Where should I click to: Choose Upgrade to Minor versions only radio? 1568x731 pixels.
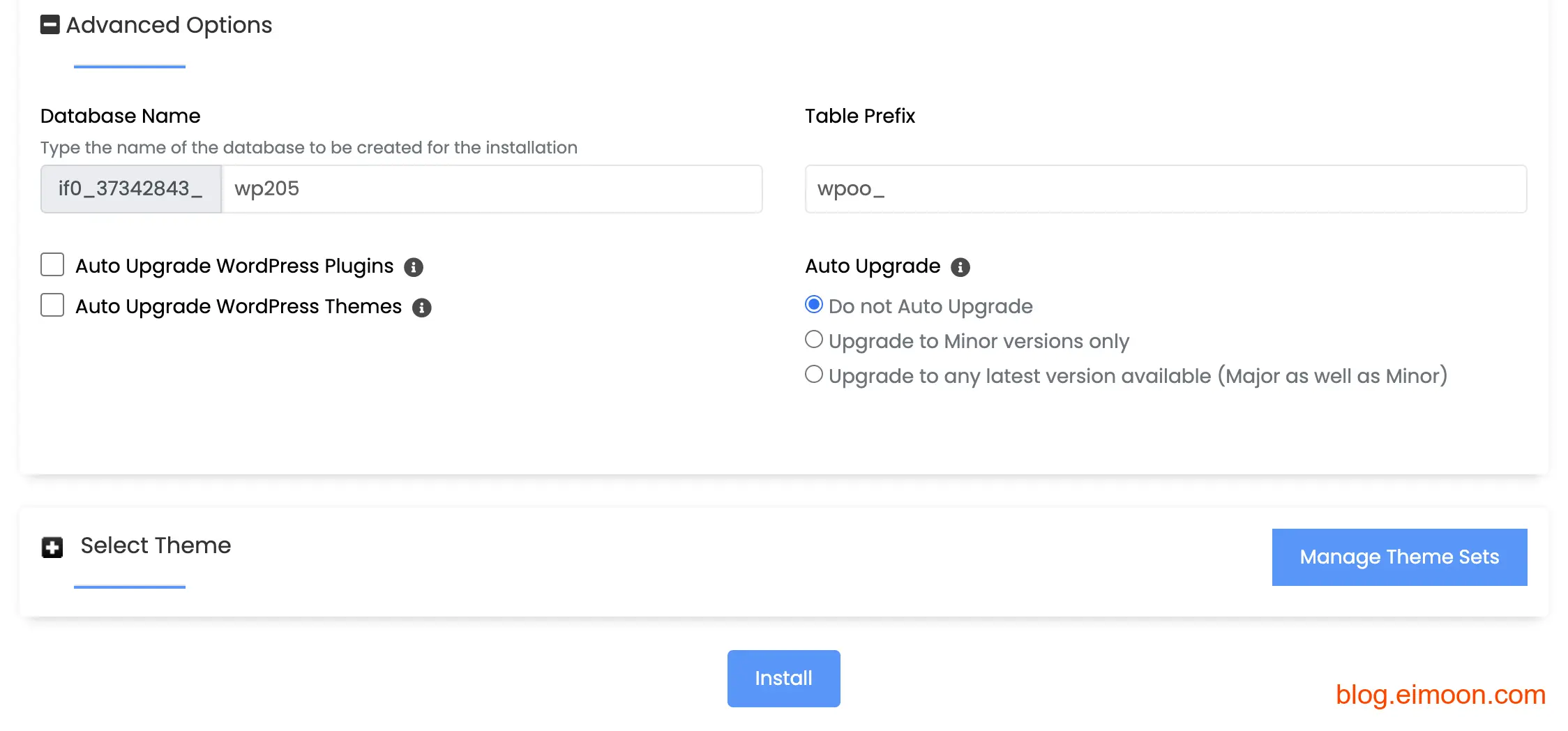click(814, 340)
